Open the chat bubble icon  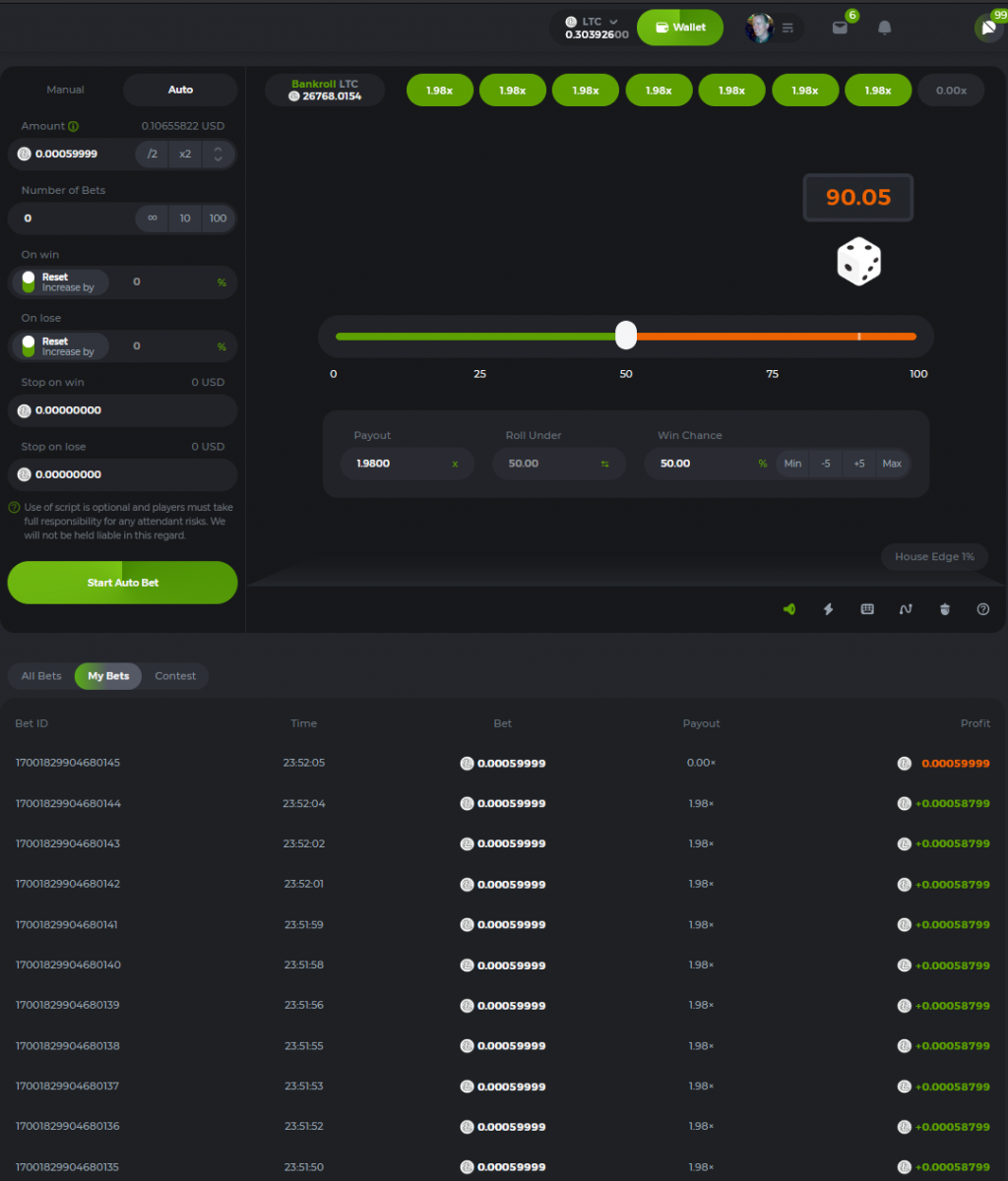(x=987, y=28)
